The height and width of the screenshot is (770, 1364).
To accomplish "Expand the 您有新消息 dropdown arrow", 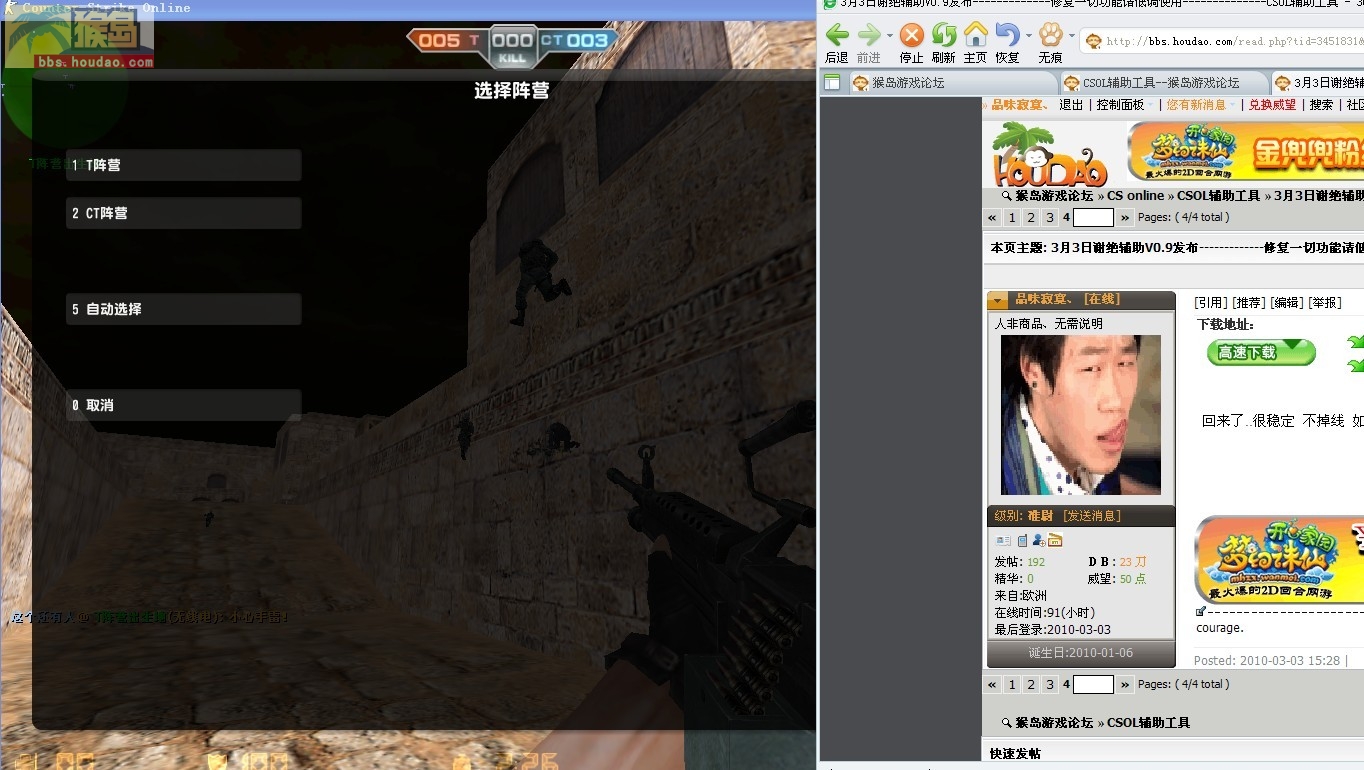I will point(1232,105).
